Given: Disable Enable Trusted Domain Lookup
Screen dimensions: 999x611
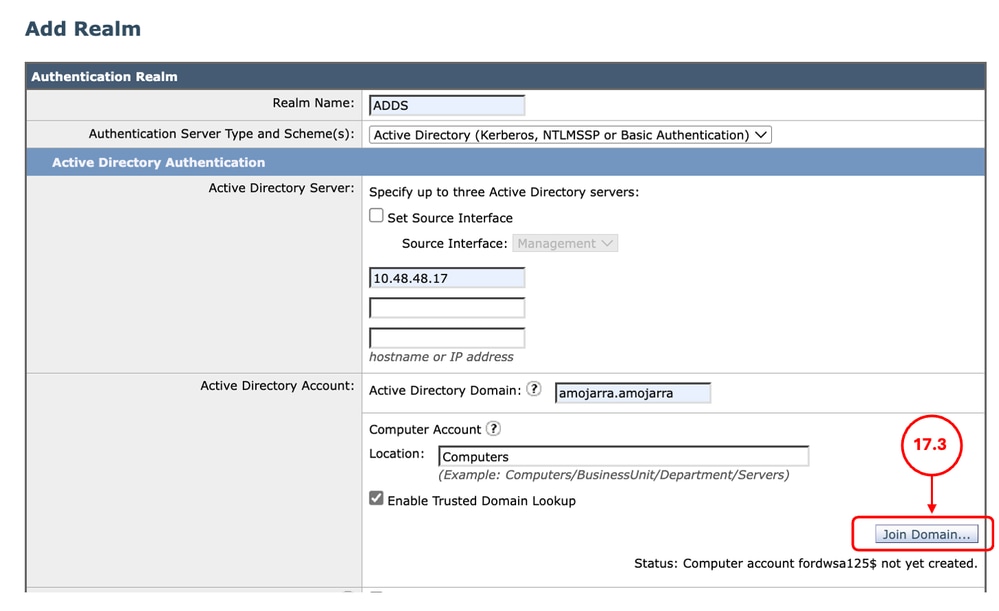Looking at the screenshot, I should pyautogui.click(x=376, y=501).
